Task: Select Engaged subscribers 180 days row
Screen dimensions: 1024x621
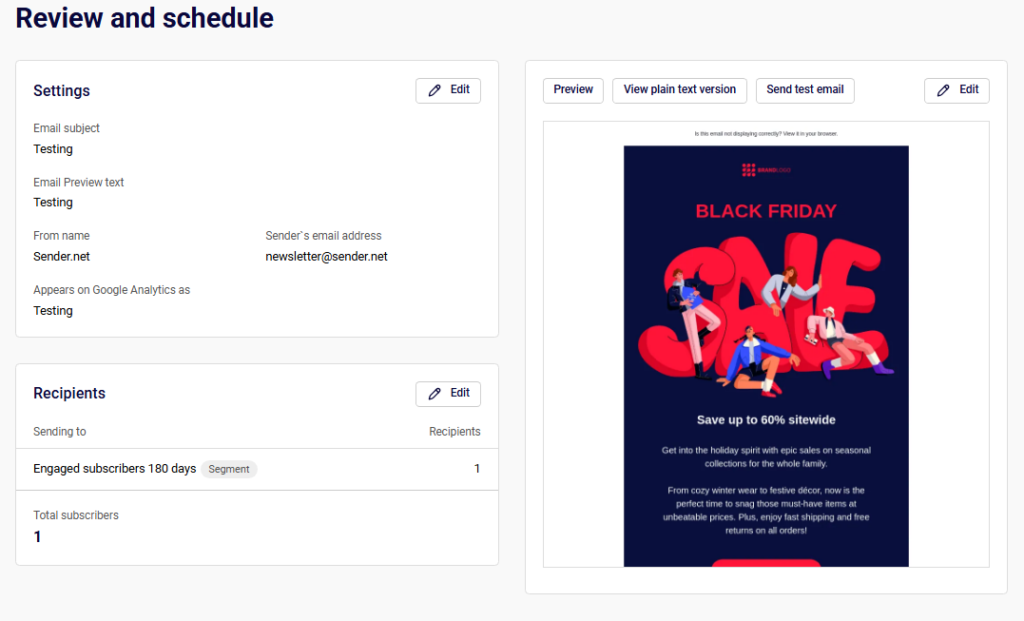Action: [x=115, y=469]
